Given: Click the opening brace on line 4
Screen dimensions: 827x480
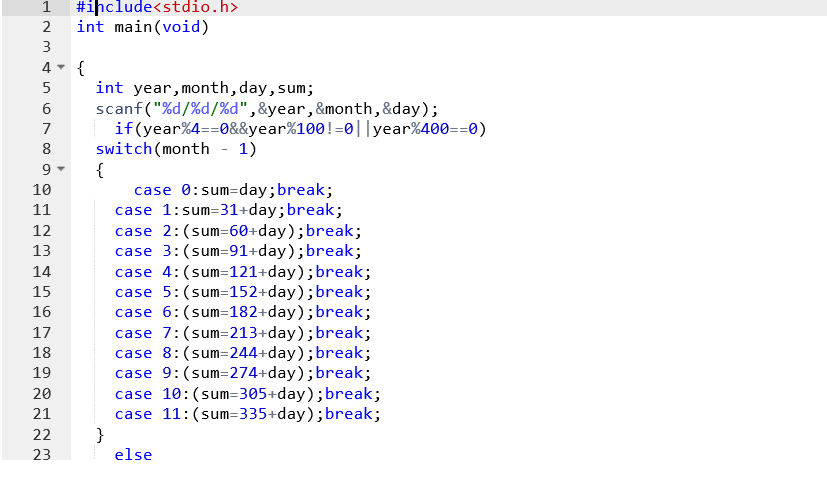Looking at the screenshot, I should (x=80, y=68).
